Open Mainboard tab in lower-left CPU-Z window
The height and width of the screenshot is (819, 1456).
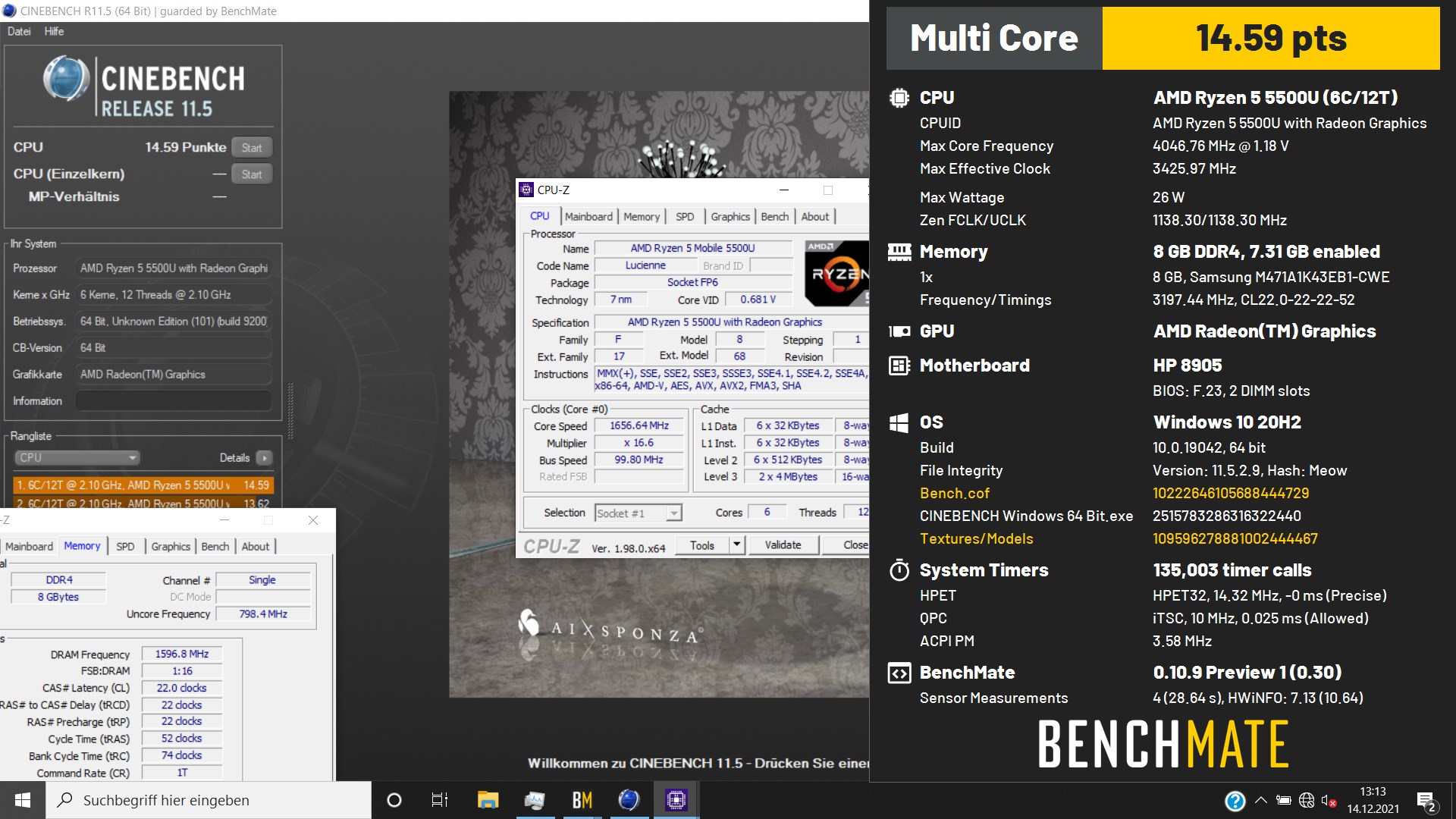click(29, 546)
